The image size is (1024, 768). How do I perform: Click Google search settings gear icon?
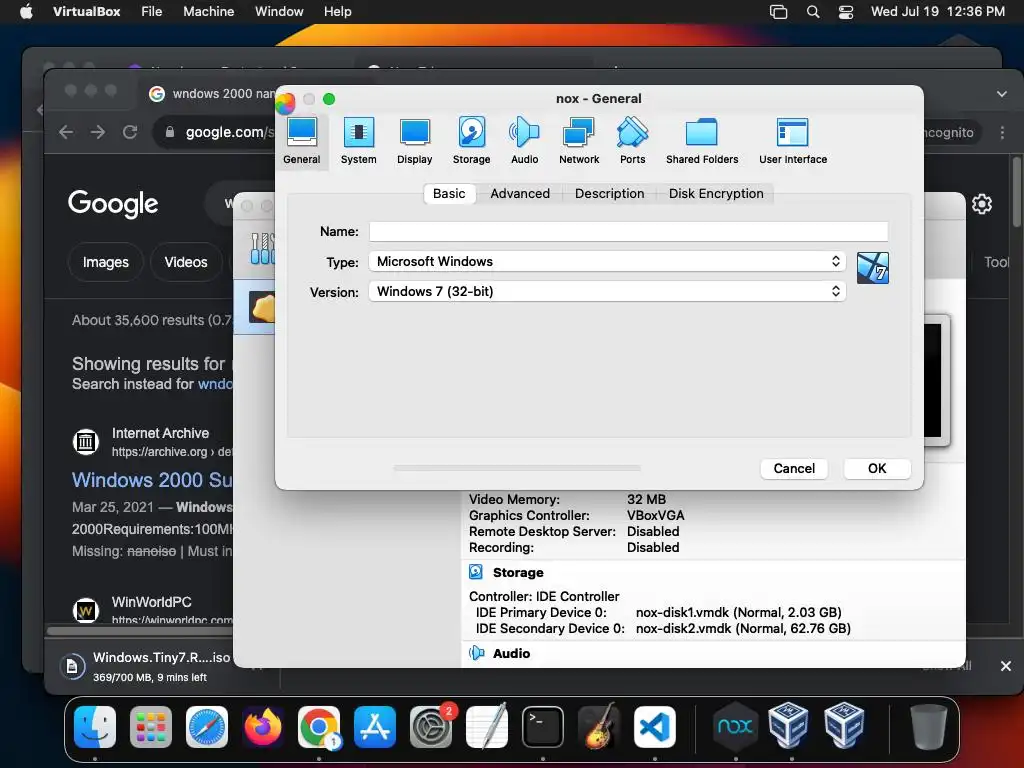point(982,204)
